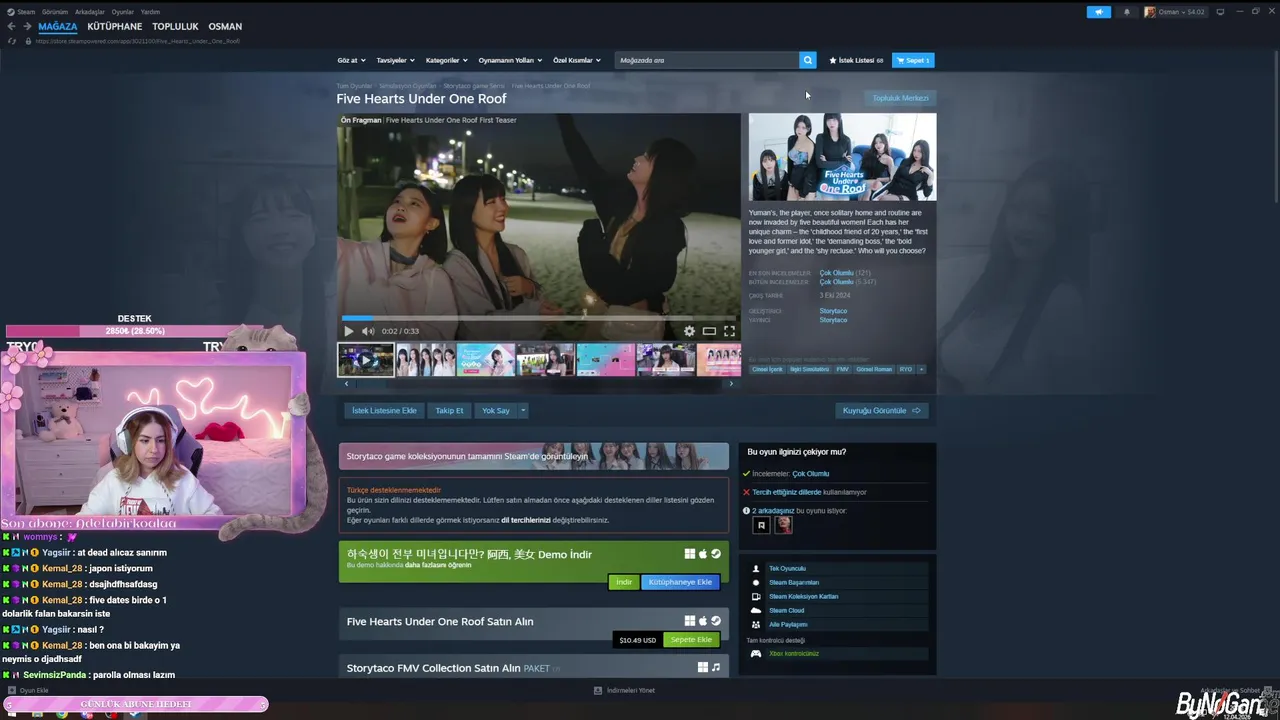Click the FMV tag
This screenshot has width=1280, height=720.
click(842, 369)
